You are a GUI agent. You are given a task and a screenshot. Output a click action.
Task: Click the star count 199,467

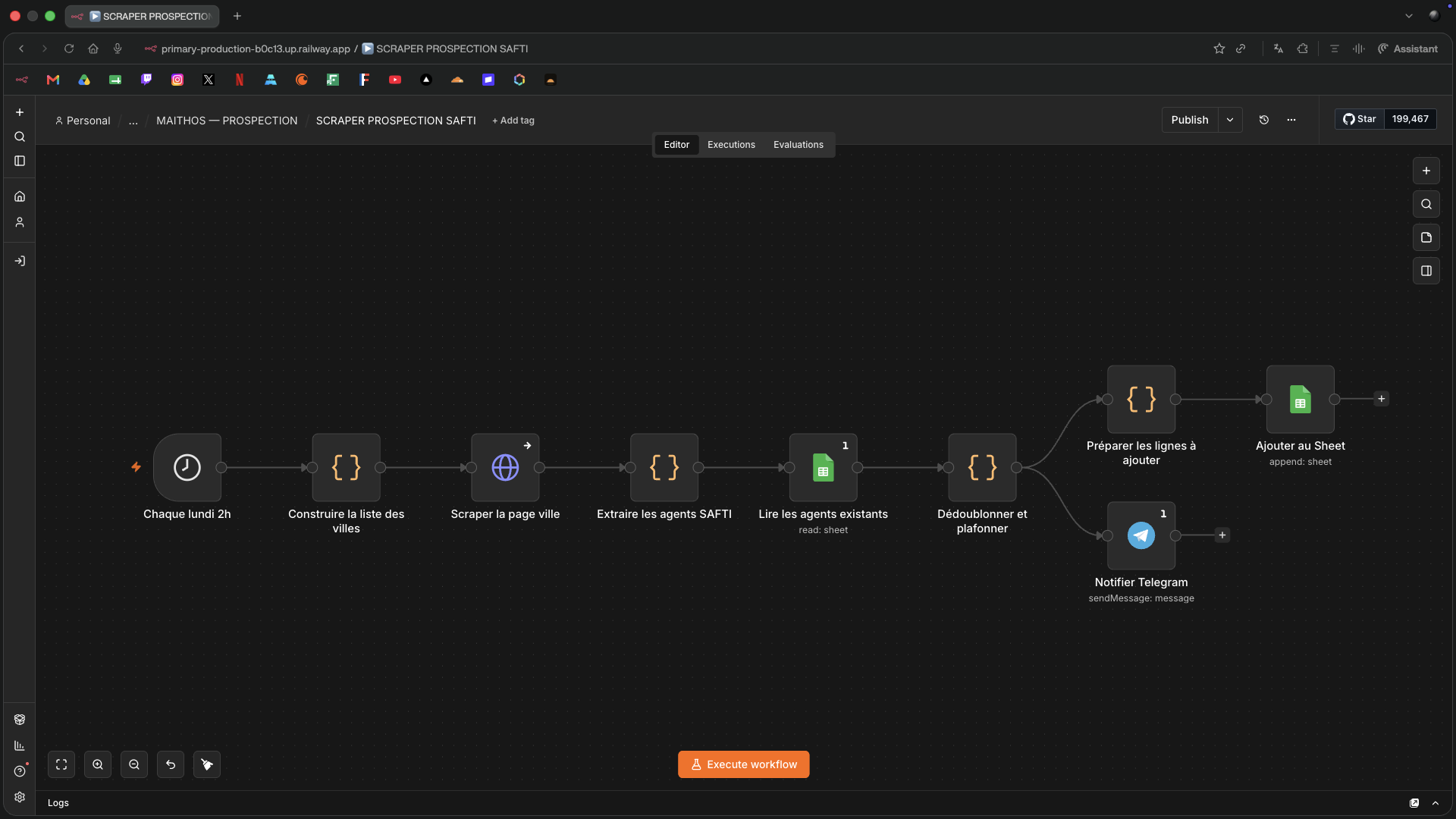coord(1410,119)
